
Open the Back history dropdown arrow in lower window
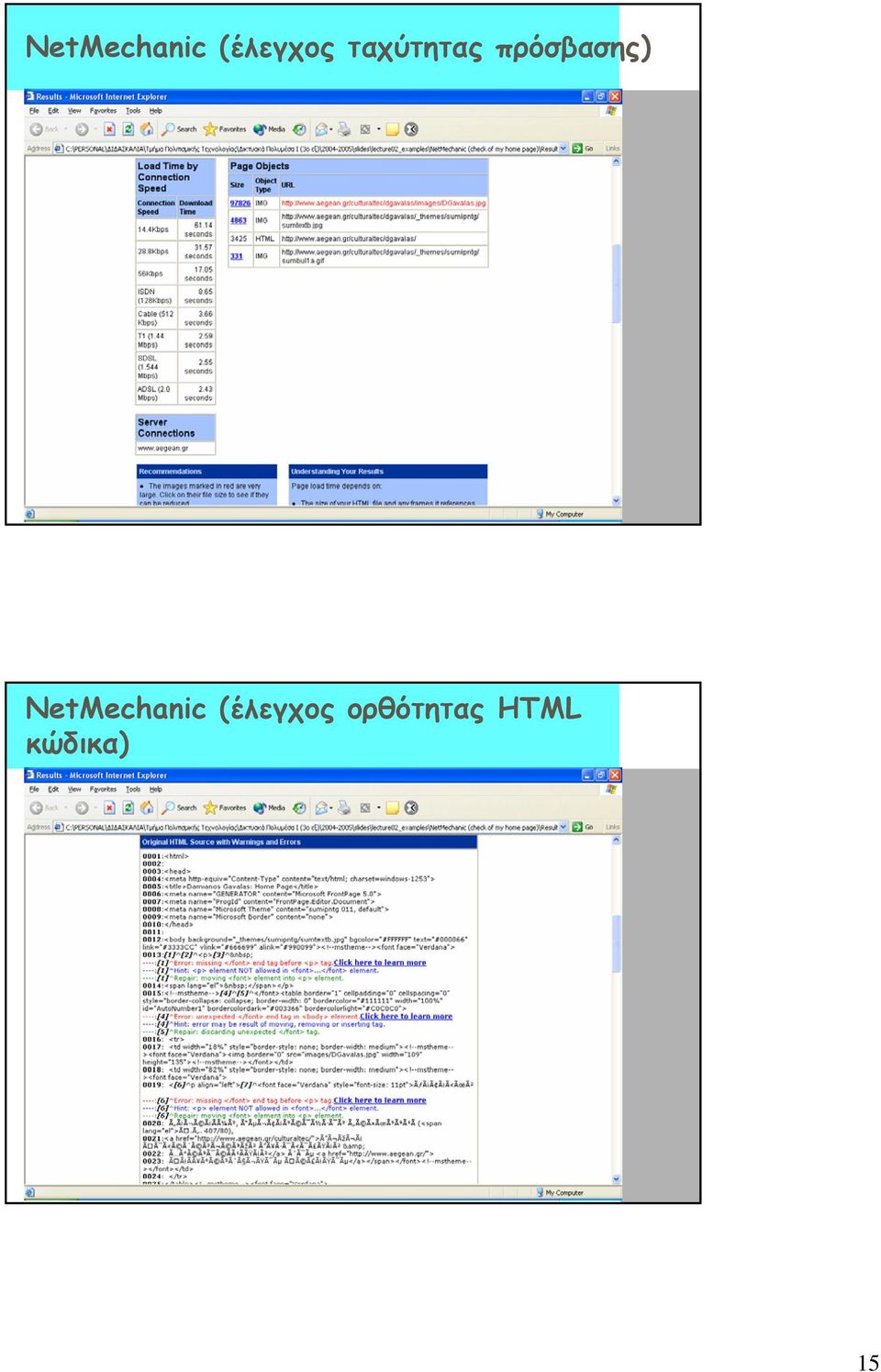[x=66, y=808]
